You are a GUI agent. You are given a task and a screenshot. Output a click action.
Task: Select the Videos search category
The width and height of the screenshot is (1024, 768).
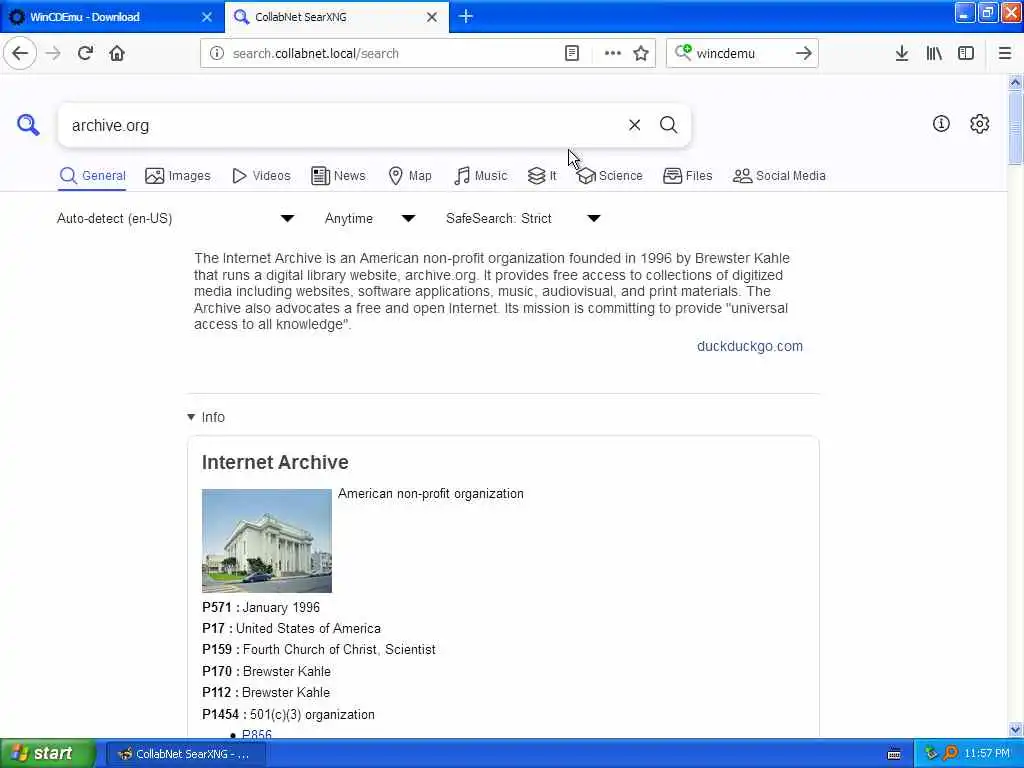pos(261,176)
